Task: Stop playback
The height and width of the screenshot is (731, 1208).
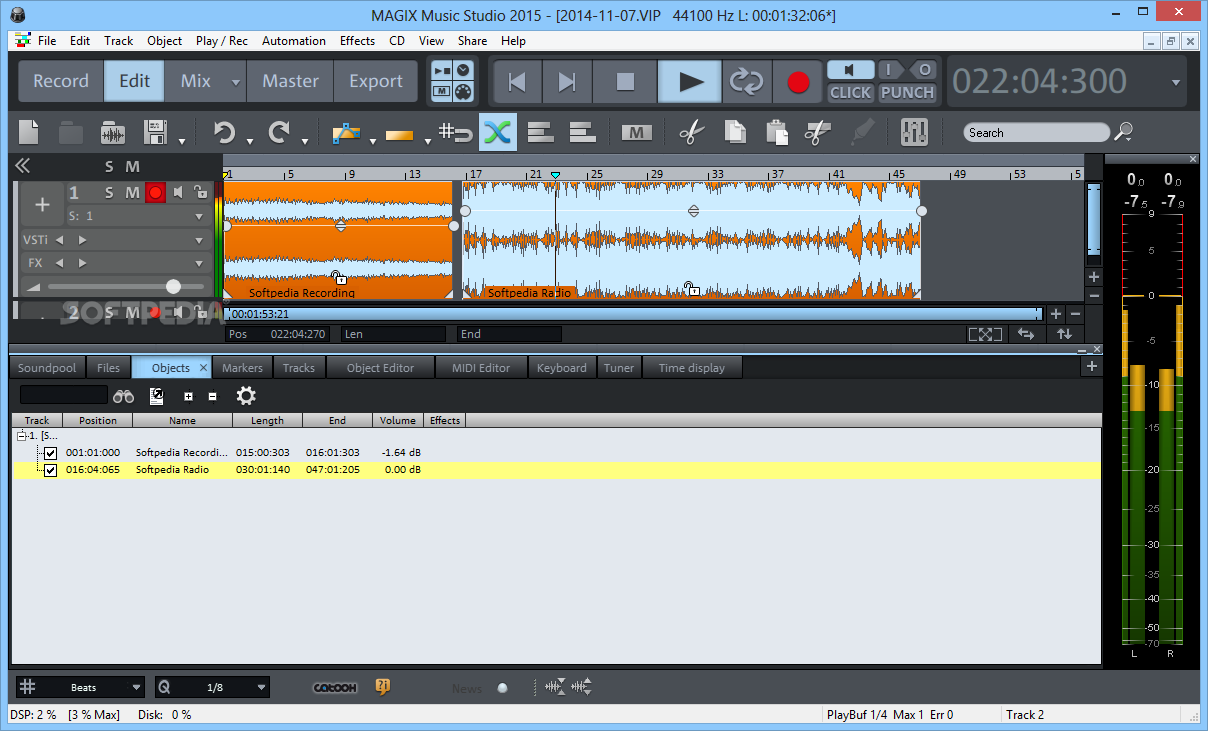Action: tap(625, 82)
